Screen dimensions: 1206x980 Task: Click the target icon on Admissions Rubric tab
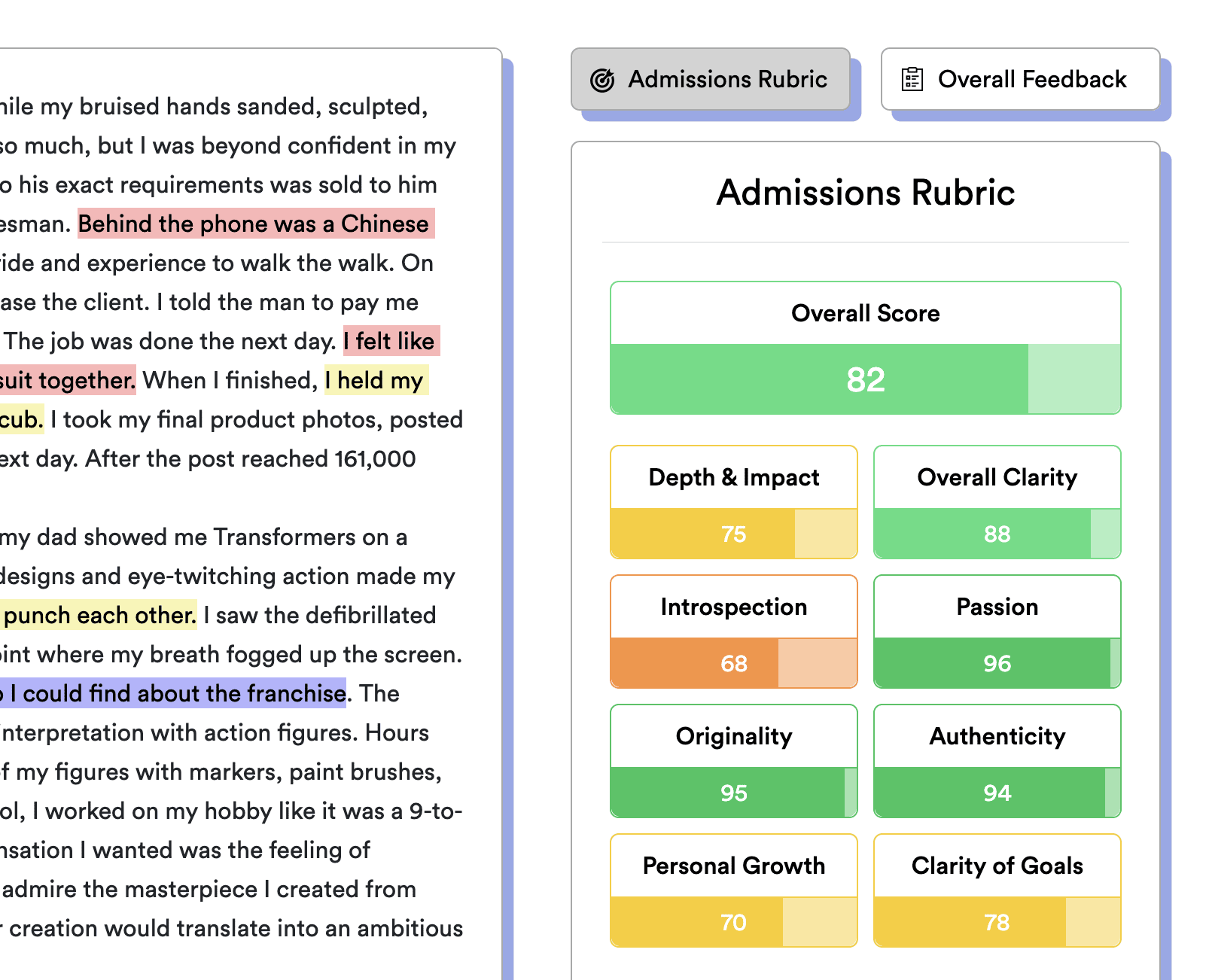click(x=602, y=80)
